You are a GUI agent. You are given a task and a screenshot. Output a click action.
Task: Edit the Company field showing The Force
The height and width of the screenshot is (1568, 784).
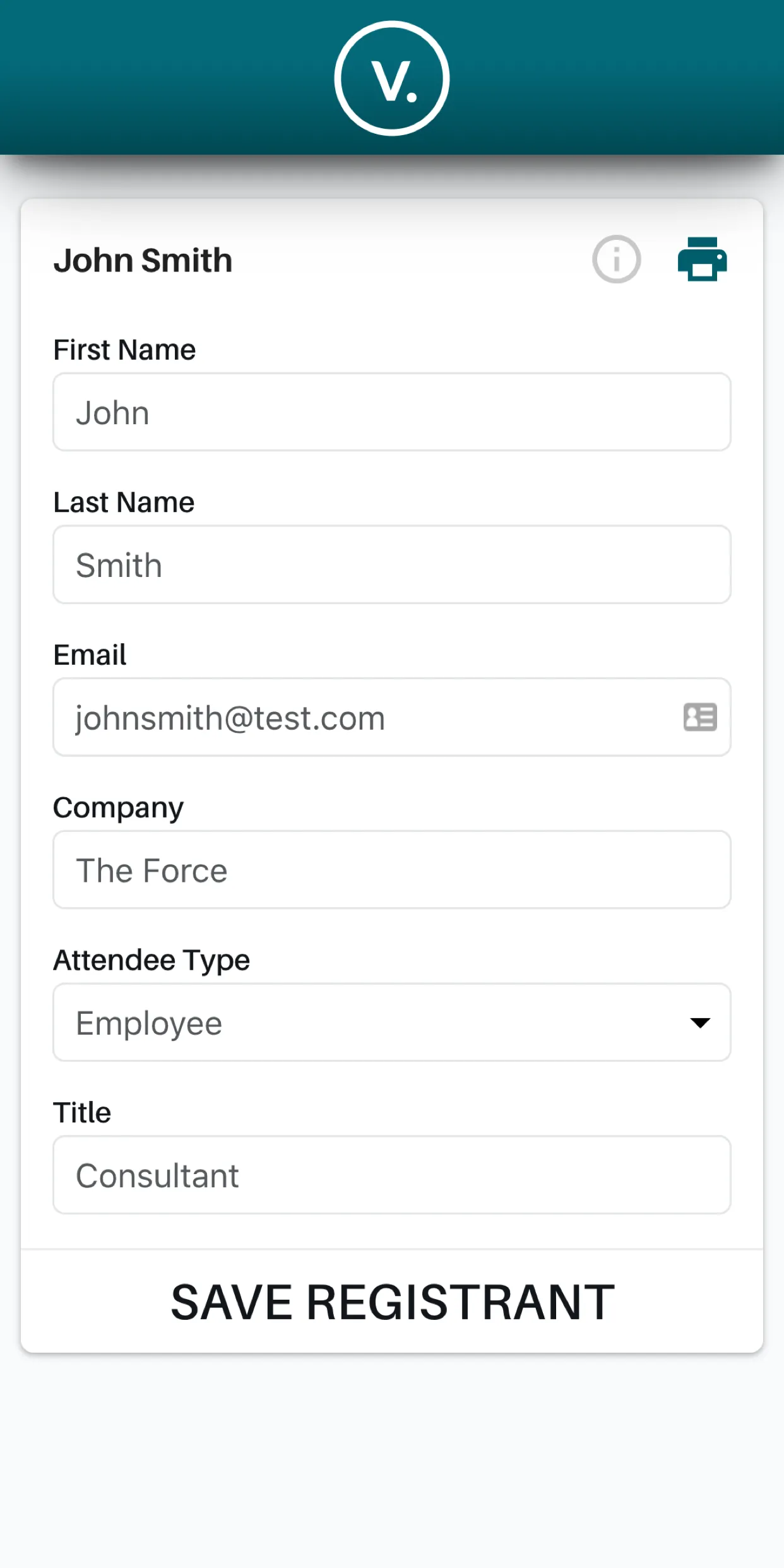coord(391,870)
